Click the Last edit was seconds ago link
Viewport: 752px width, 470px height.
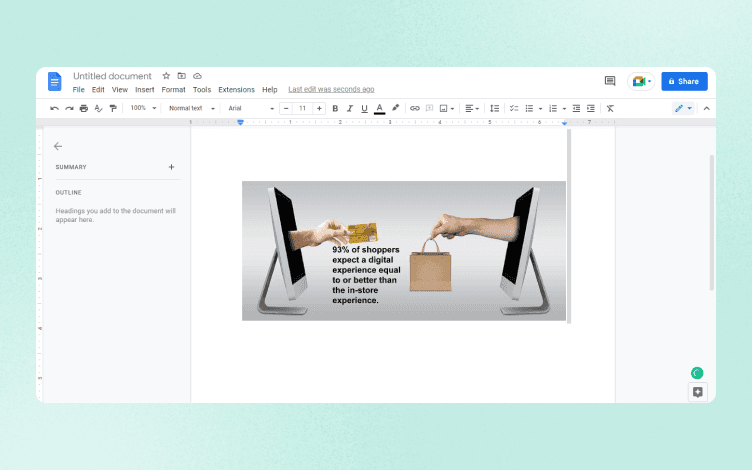[331, 89]
